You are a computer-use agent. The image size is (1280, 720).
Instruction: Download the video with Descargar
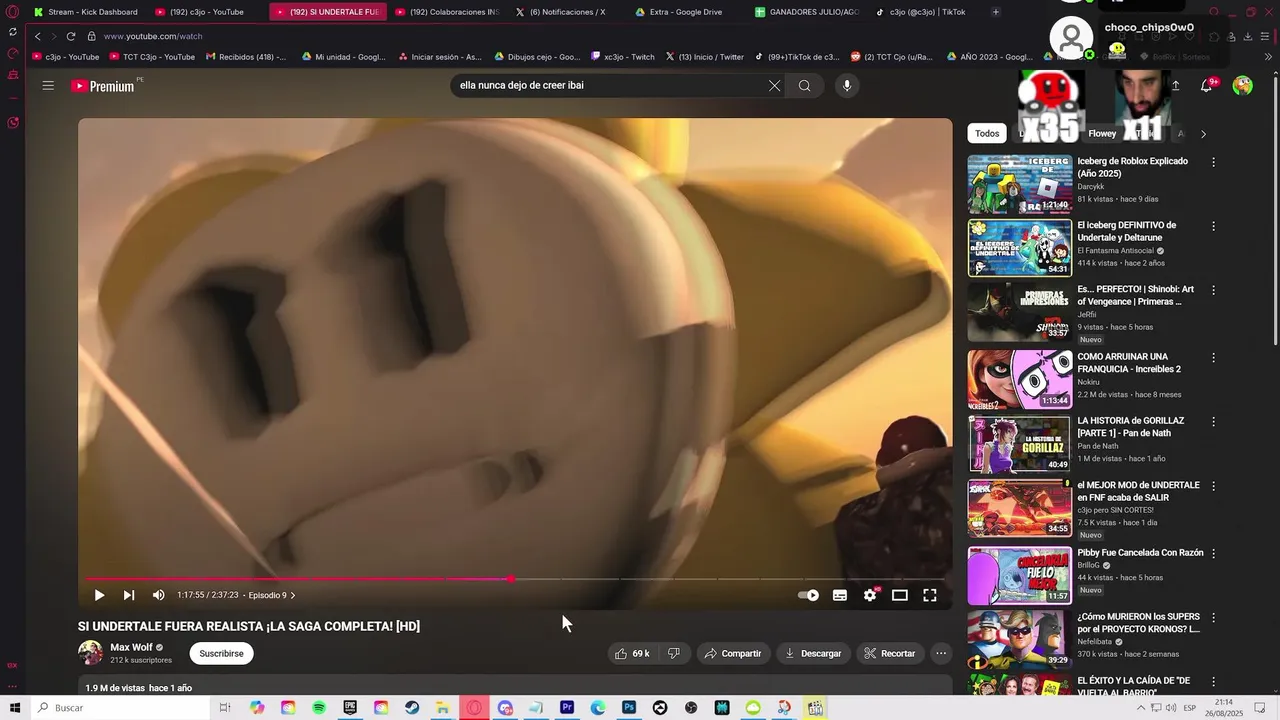point(813,653)
